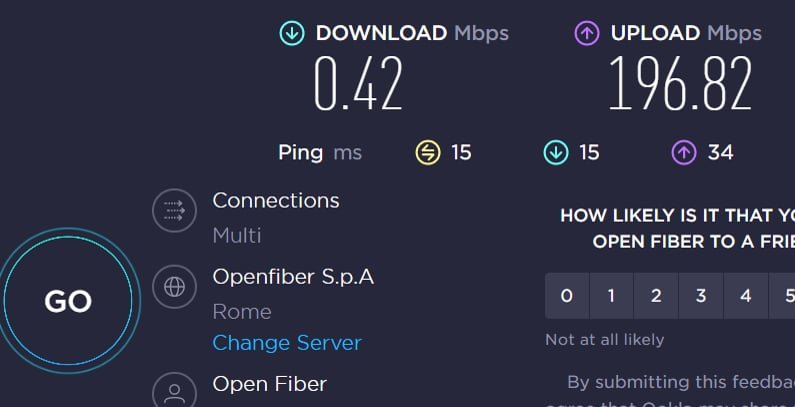Select rating 1 in the survey
This screenshot has height=407, width=795.
coord(611,295)
